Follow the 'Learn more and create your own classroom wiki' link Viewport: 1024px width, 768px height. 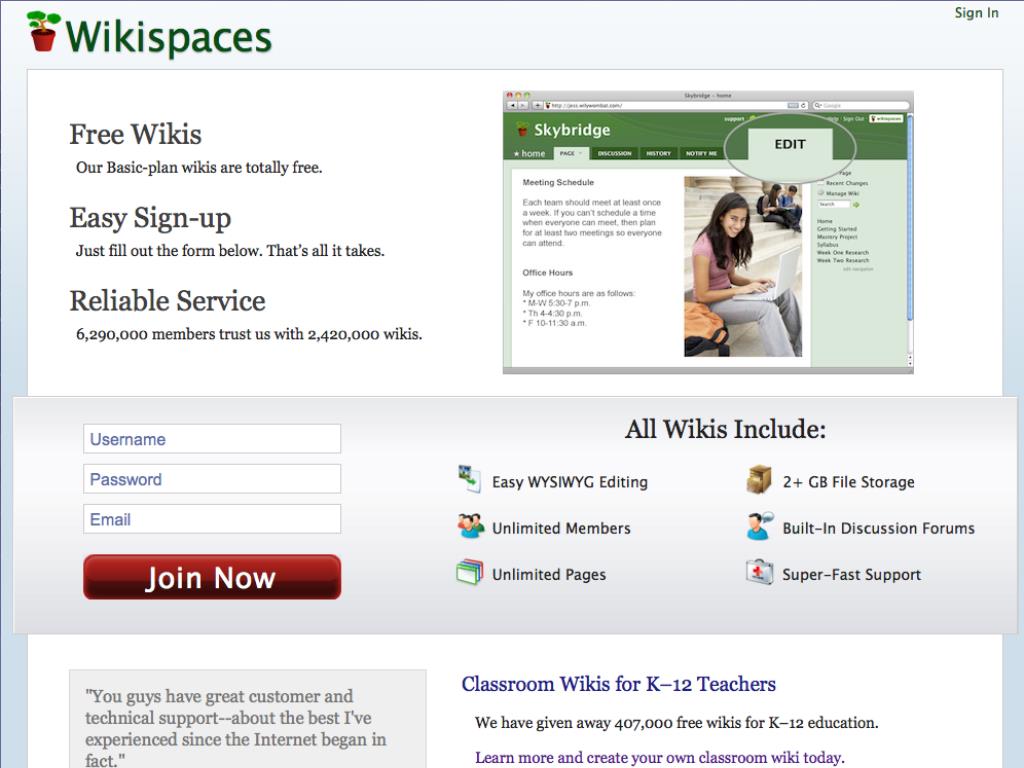click(658, 758)
